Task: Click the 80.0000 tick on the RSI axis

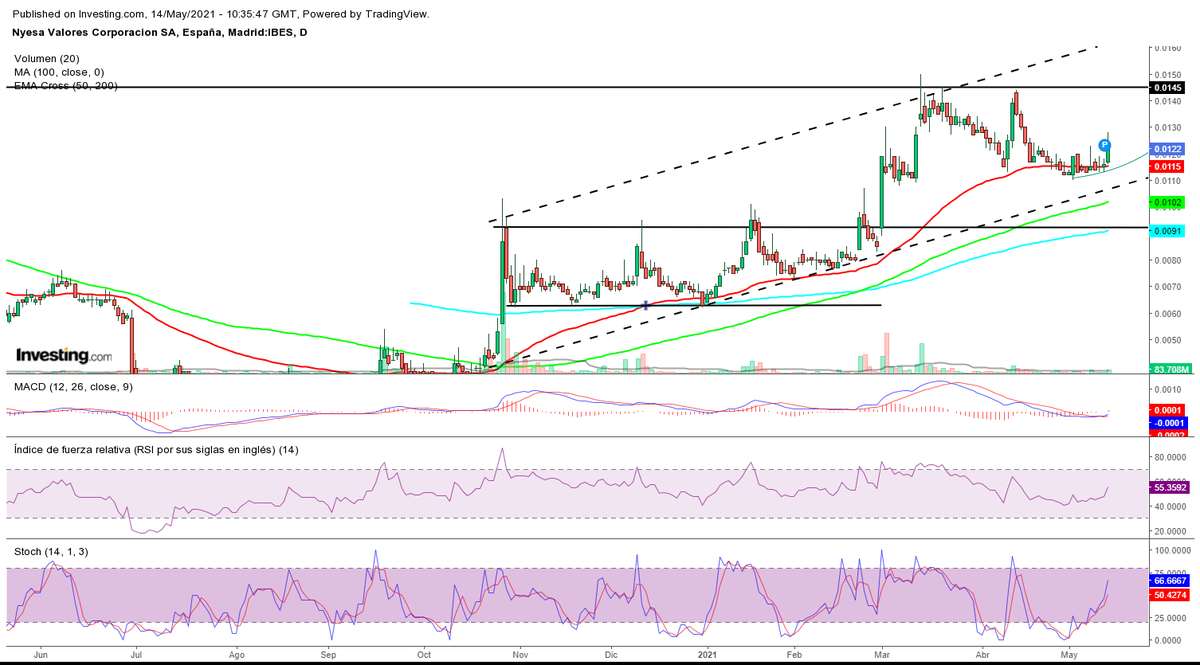Action: tap(1170, 457)
